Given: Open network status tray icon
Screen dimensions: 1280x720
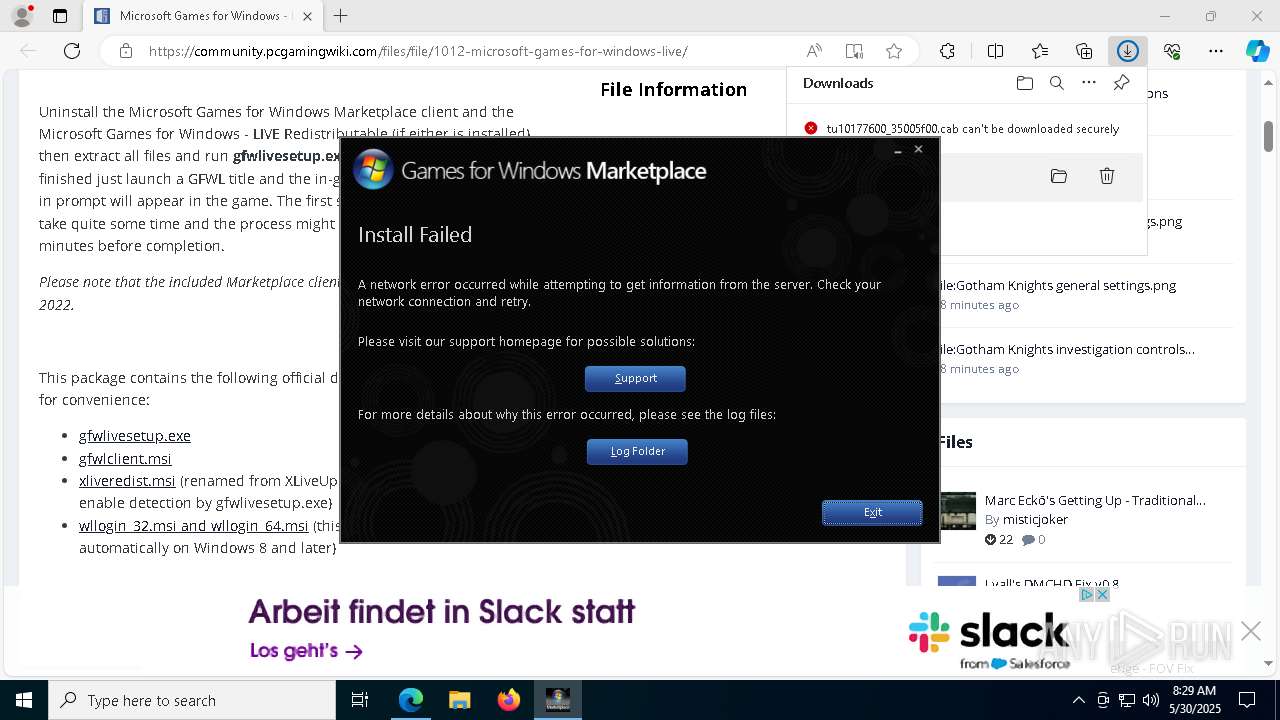Looking at the screenshot, I should tap(1126, 700).
